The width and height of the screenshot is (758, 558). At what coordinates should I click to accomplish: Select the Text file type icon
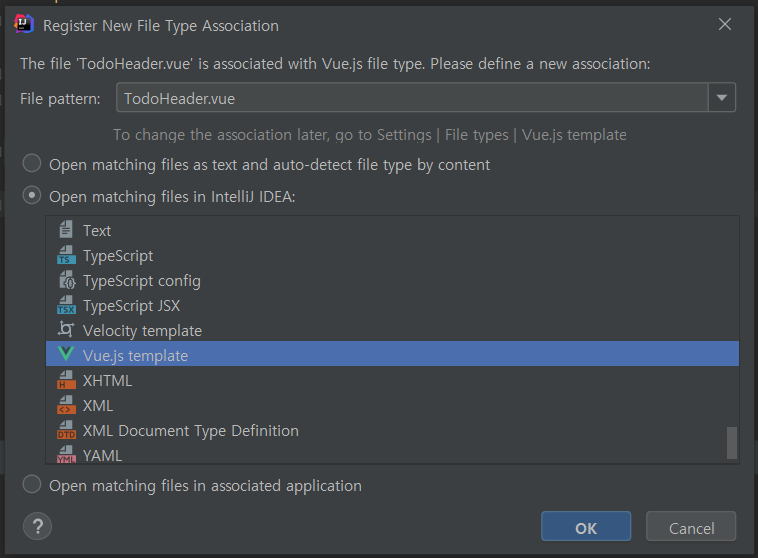[x=66, y=230]
